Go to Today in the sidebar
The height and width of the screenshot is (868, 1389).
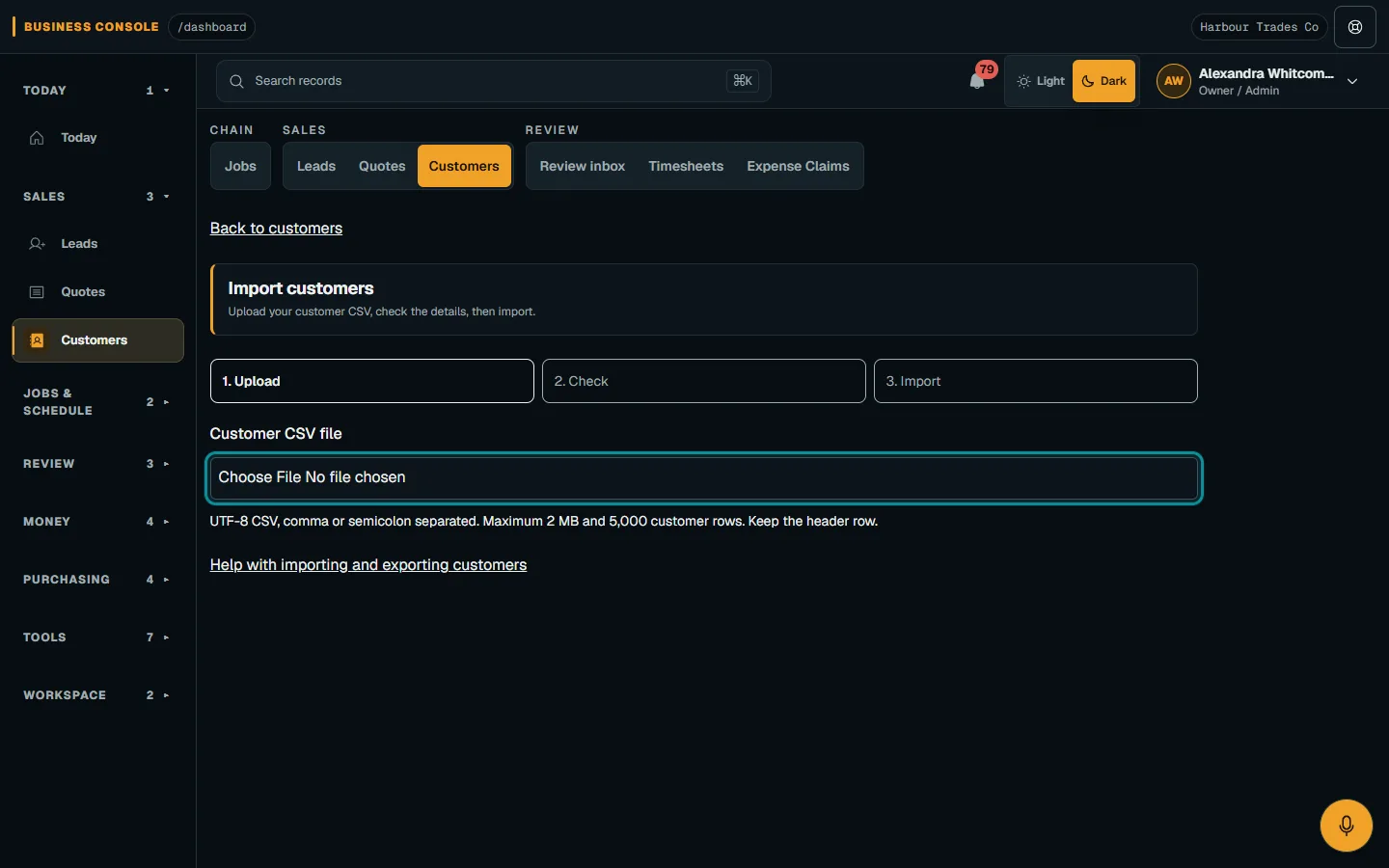tap(97, 138)
